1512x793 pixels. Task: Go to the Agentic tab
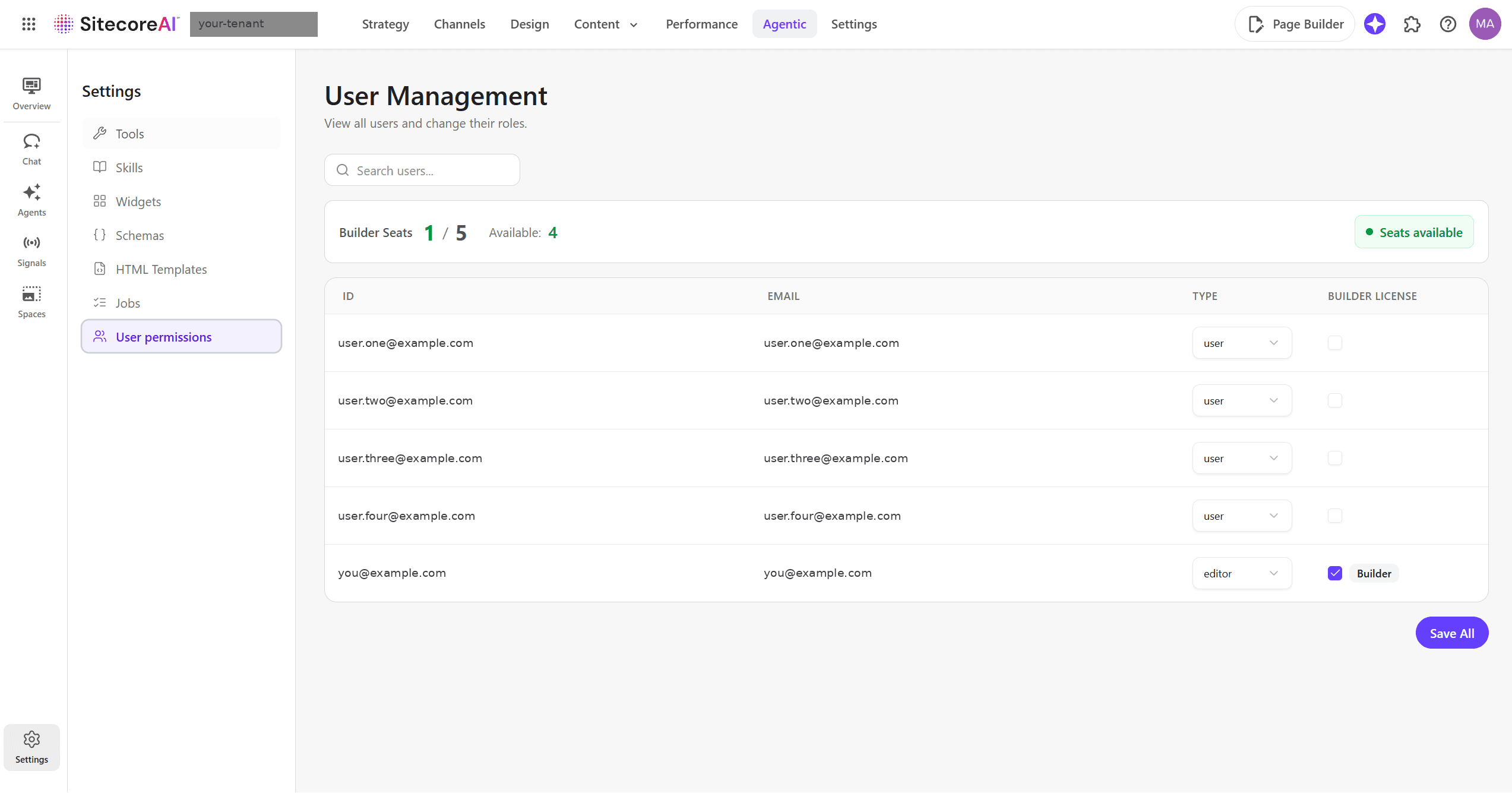pos(784,24)
